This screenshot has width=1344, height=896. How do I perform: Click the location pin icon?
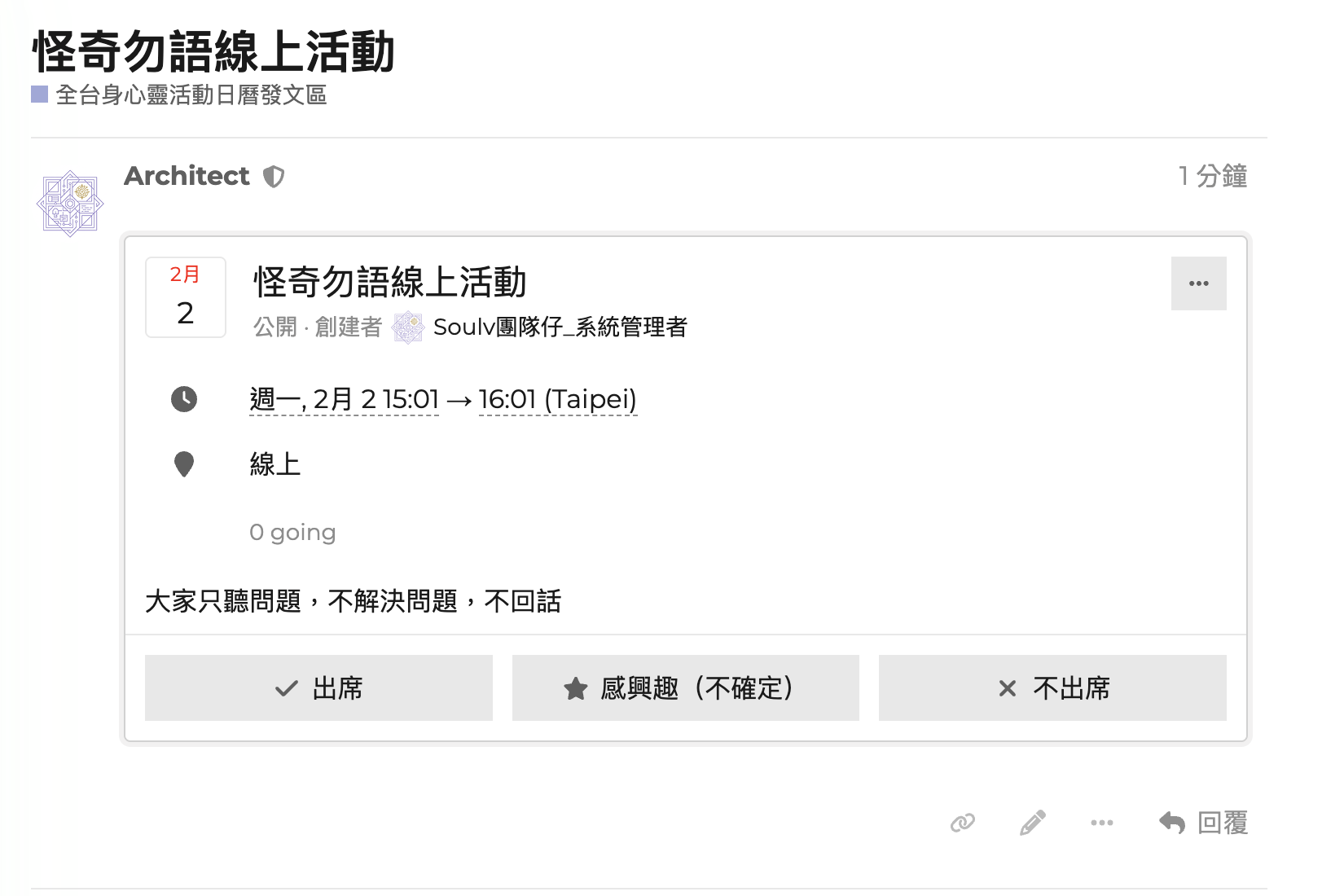point(184,464)
